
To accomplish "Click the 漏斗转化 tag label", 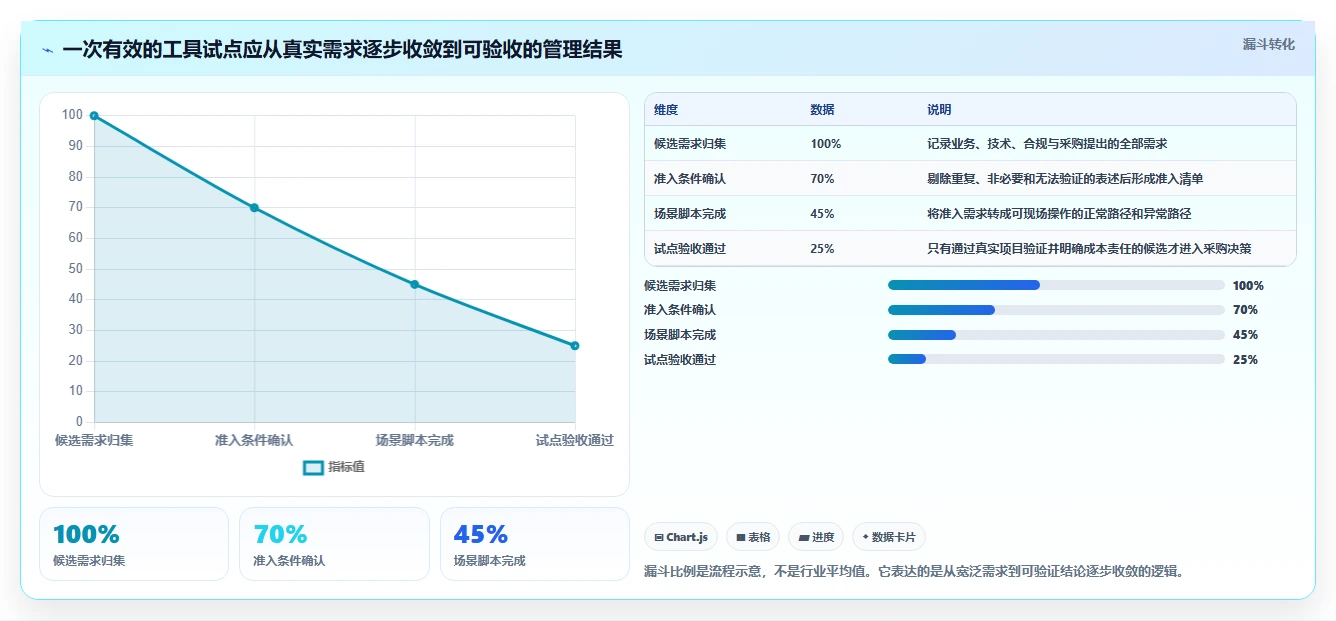I will point(1268,45).
